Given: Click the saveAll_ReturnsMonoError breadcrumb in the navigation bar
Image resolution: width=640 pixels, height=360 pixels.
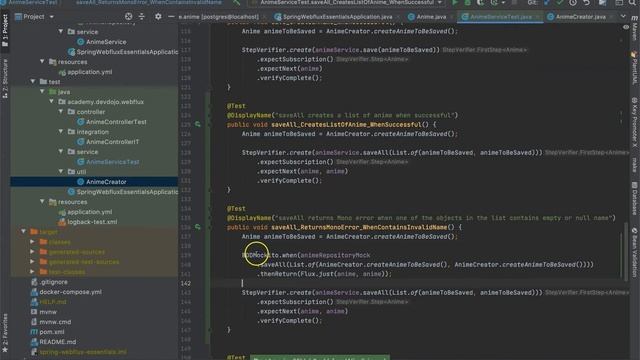Looking at the screenshot, I should point(149,2).
